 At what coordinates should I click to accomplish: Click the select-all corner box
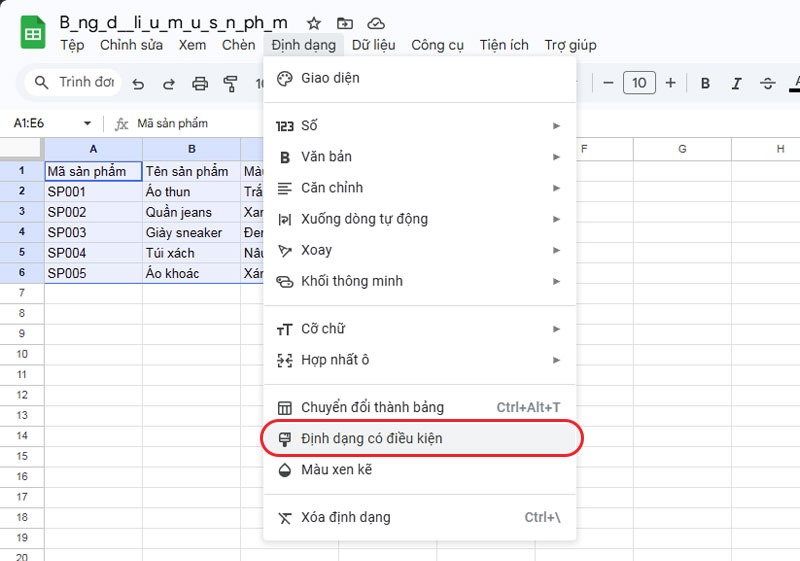pos(20,148)
